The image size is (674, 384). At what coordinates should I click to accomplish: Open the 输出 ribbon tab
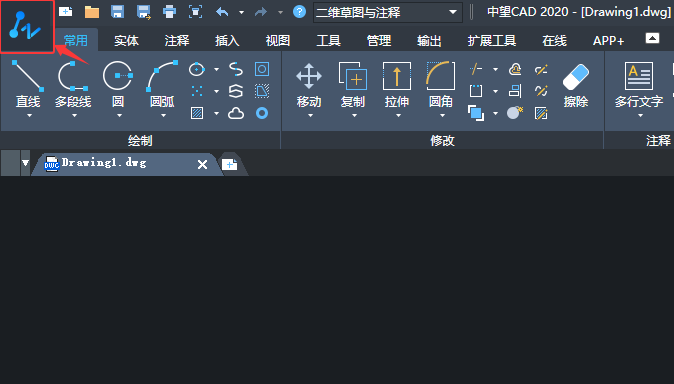pyautogui.click(x=429, y=40)
